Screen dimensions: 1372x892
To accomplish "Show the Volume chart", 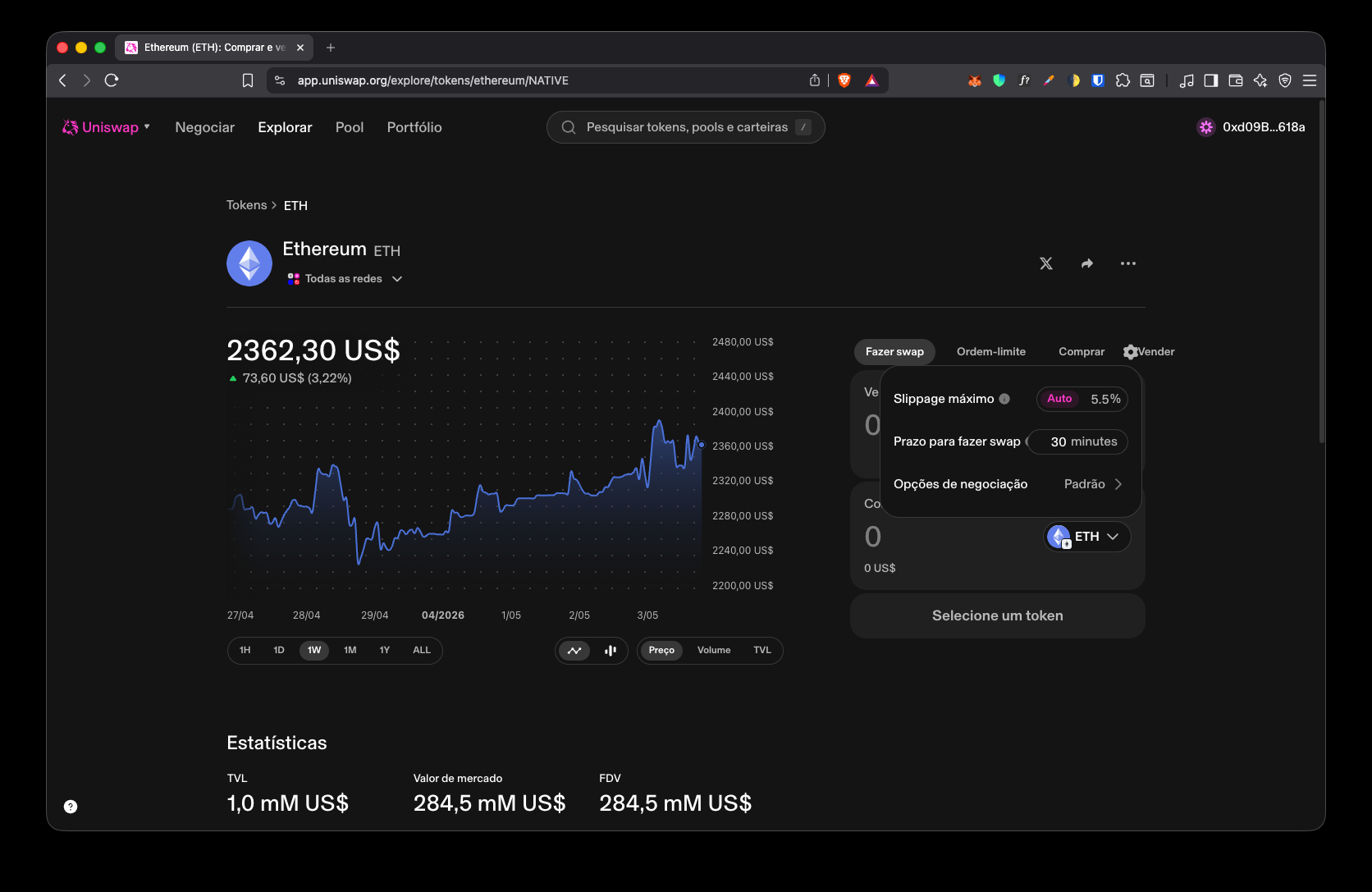I will tap(714, 651).
